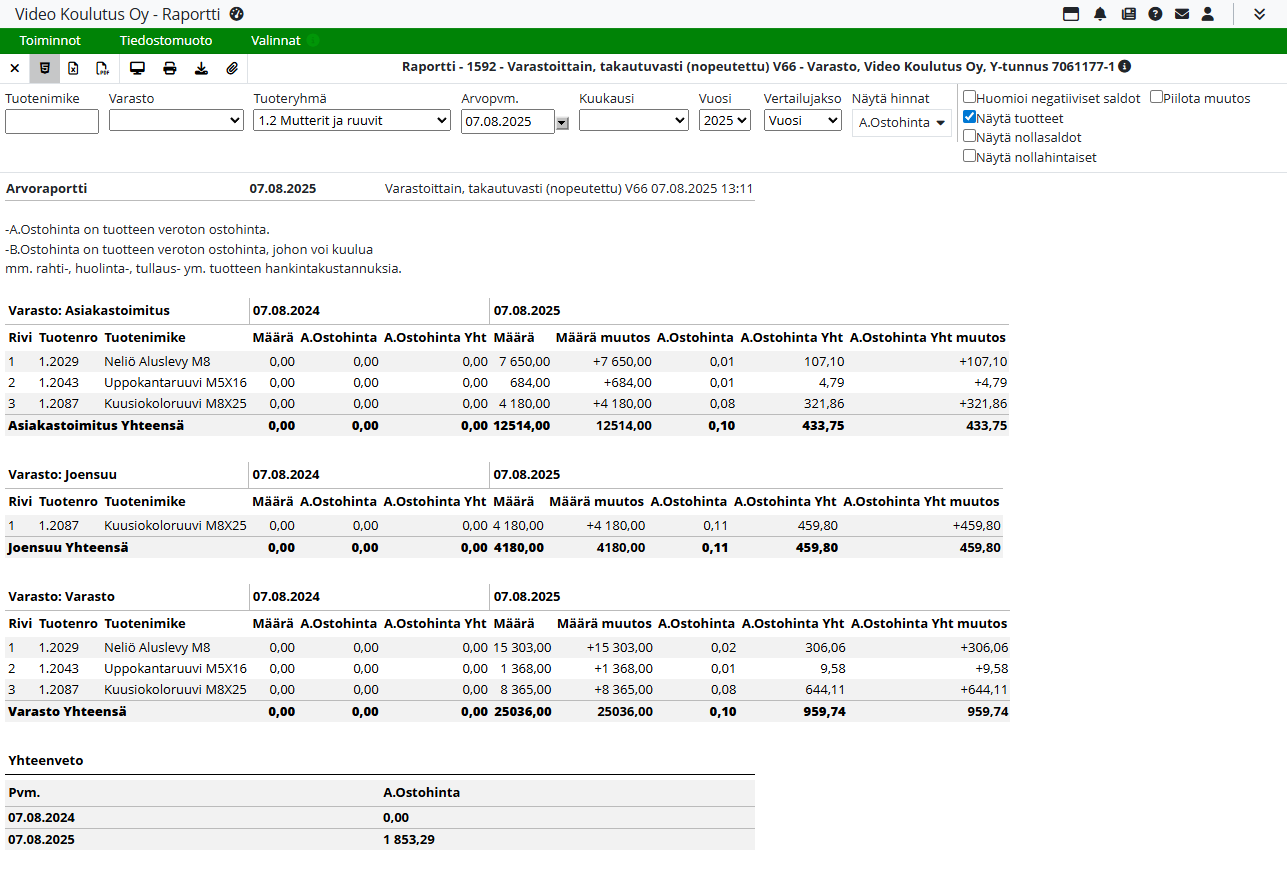Expand the Näytä hinnat A.Ostohinta dropdown
Screen dimensions: 1287x880
coord(901,123)
